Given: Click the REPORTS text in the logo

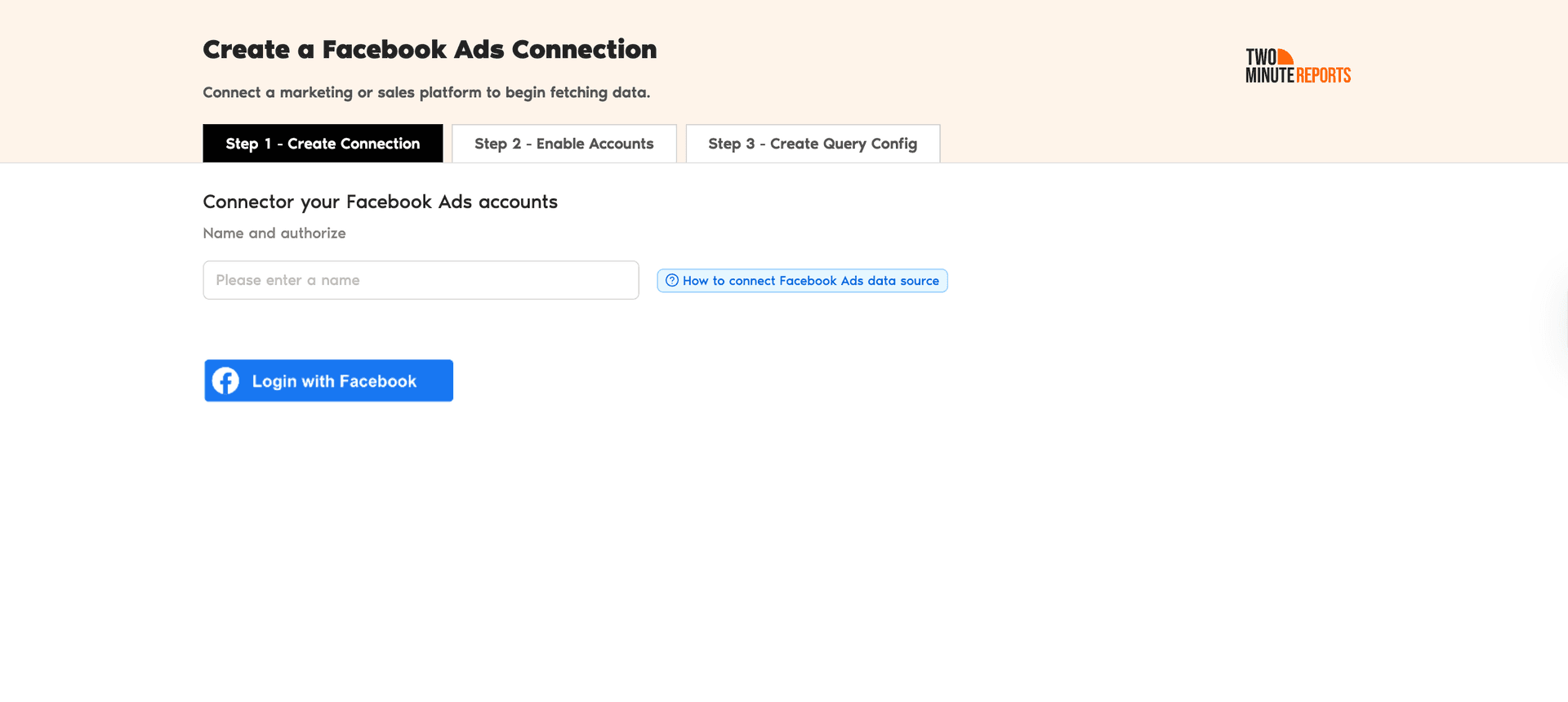Looking at the screenshot, I should pos(1322,75).
